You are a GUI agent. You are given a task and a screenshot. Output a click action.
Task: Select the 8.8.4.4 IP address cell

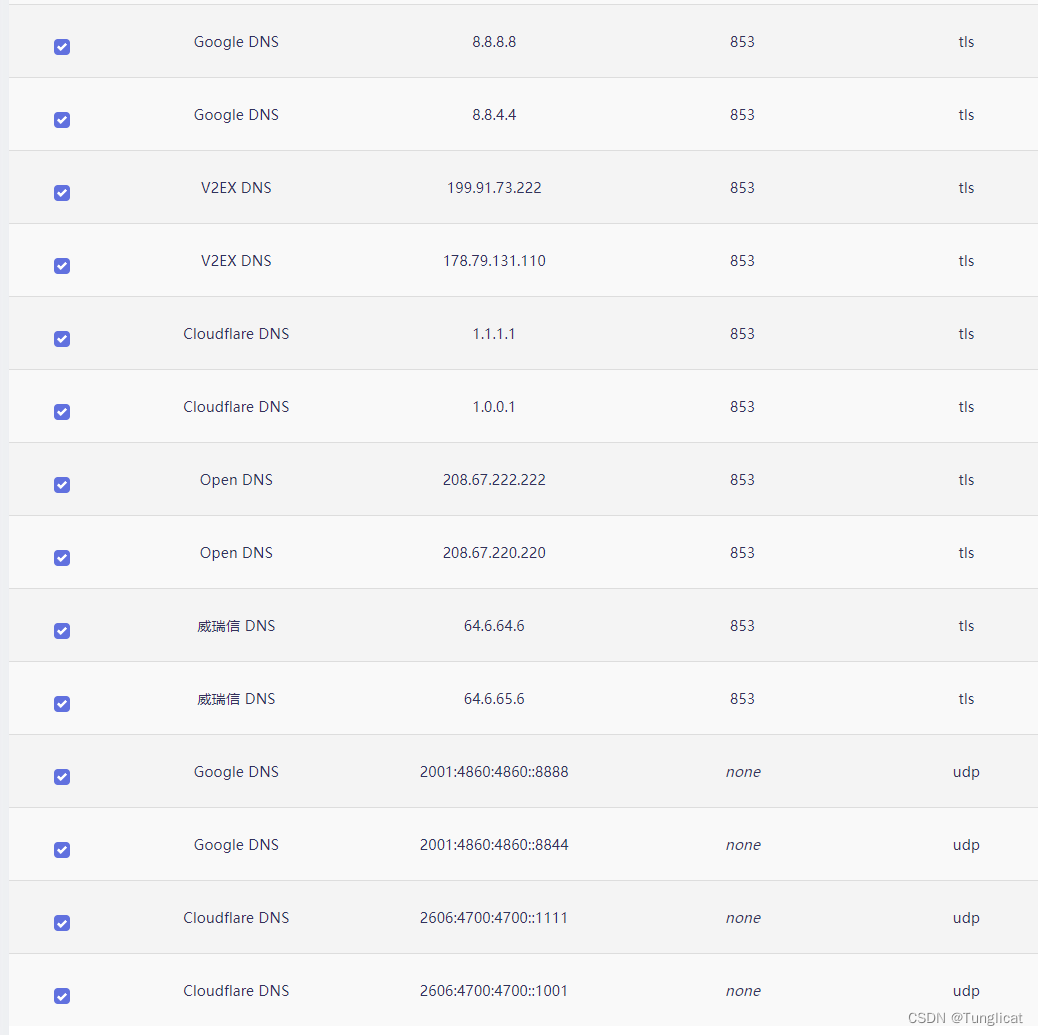[x=494, y=115]
